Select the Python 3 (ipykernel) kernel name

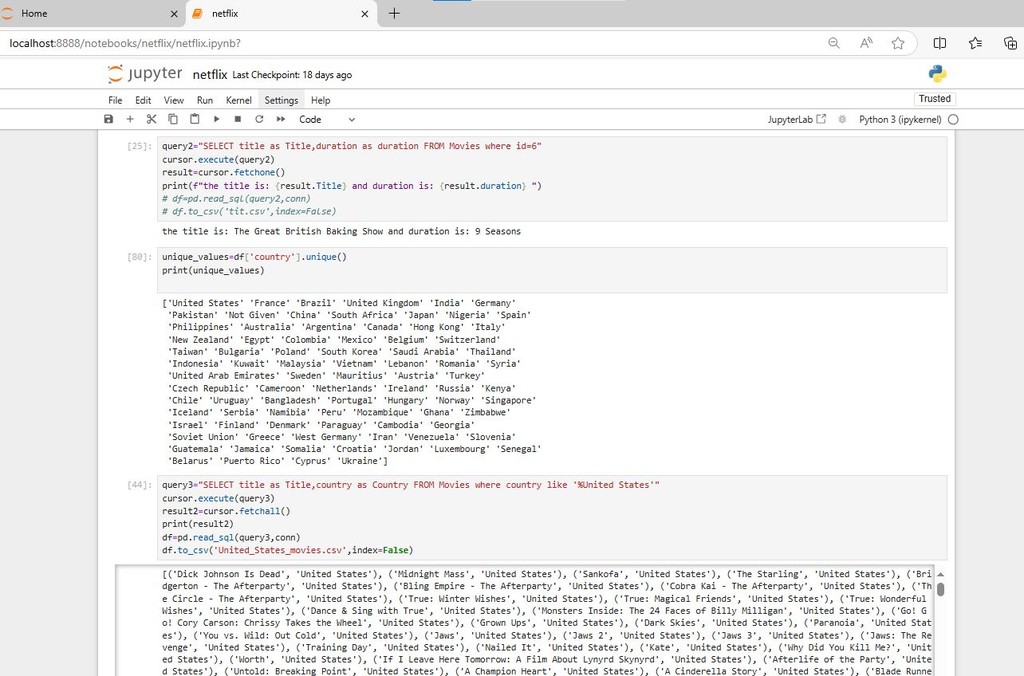coord(900,120)
